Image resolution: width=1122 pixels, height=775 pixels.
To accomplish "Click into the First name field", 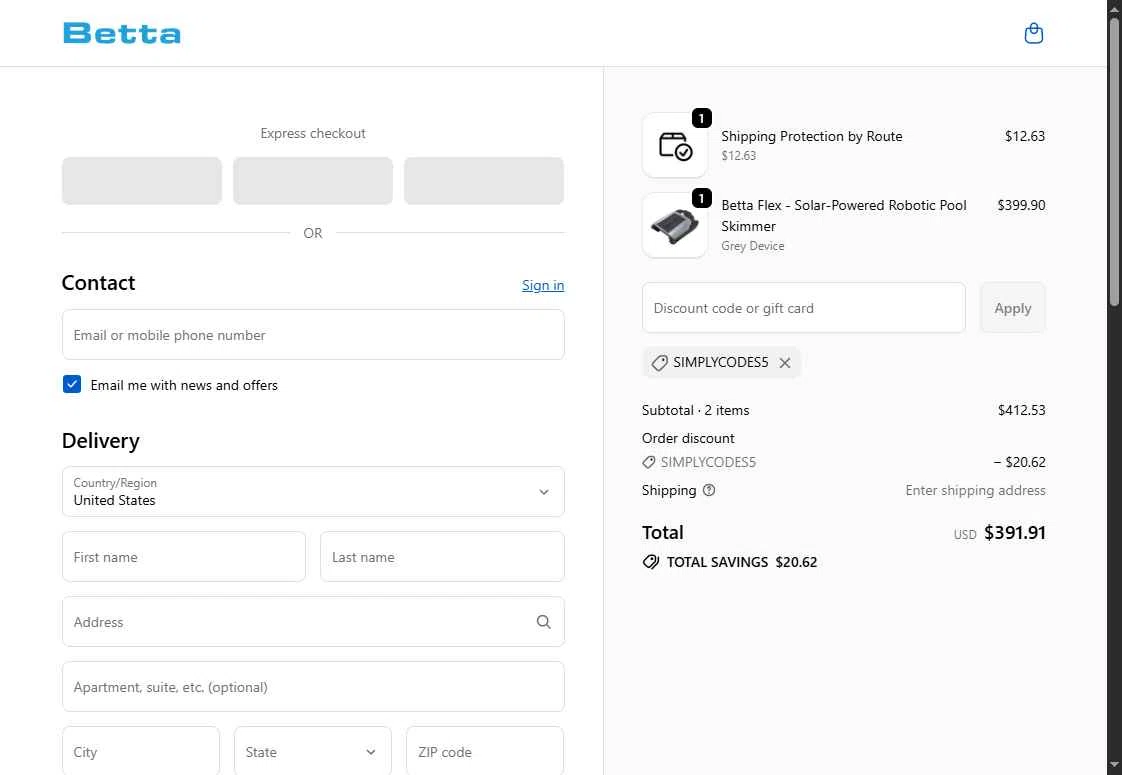I will tap(184, 557).
